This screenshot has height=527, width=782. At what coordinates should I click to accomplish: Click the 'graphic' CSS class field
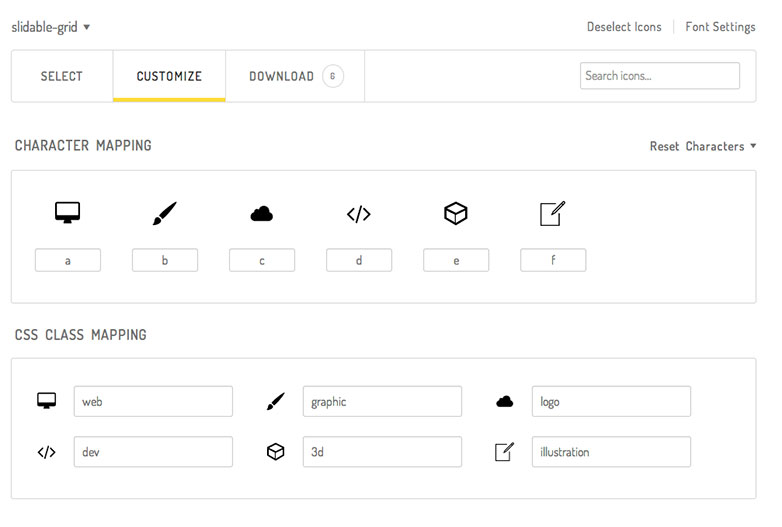coord(382,401)
